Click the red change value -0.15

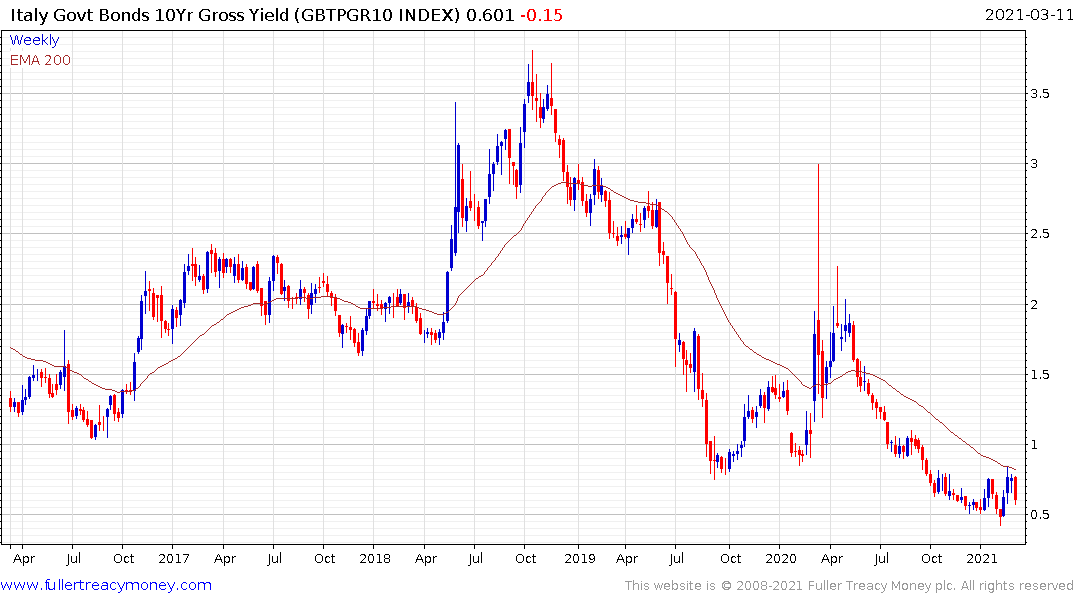pyautogui.click(x=542, y=14)
